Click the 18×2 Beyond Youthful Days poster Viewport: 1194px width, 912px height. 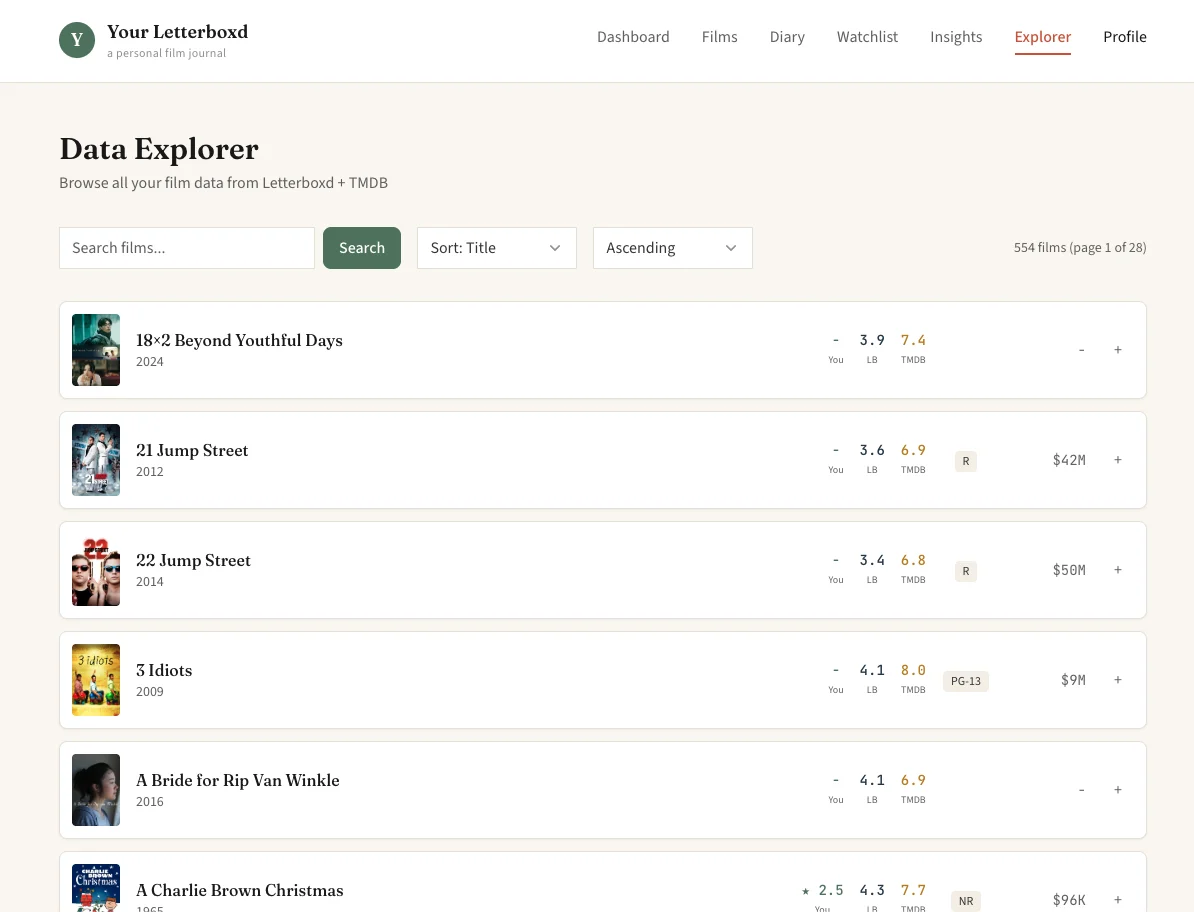96,350
